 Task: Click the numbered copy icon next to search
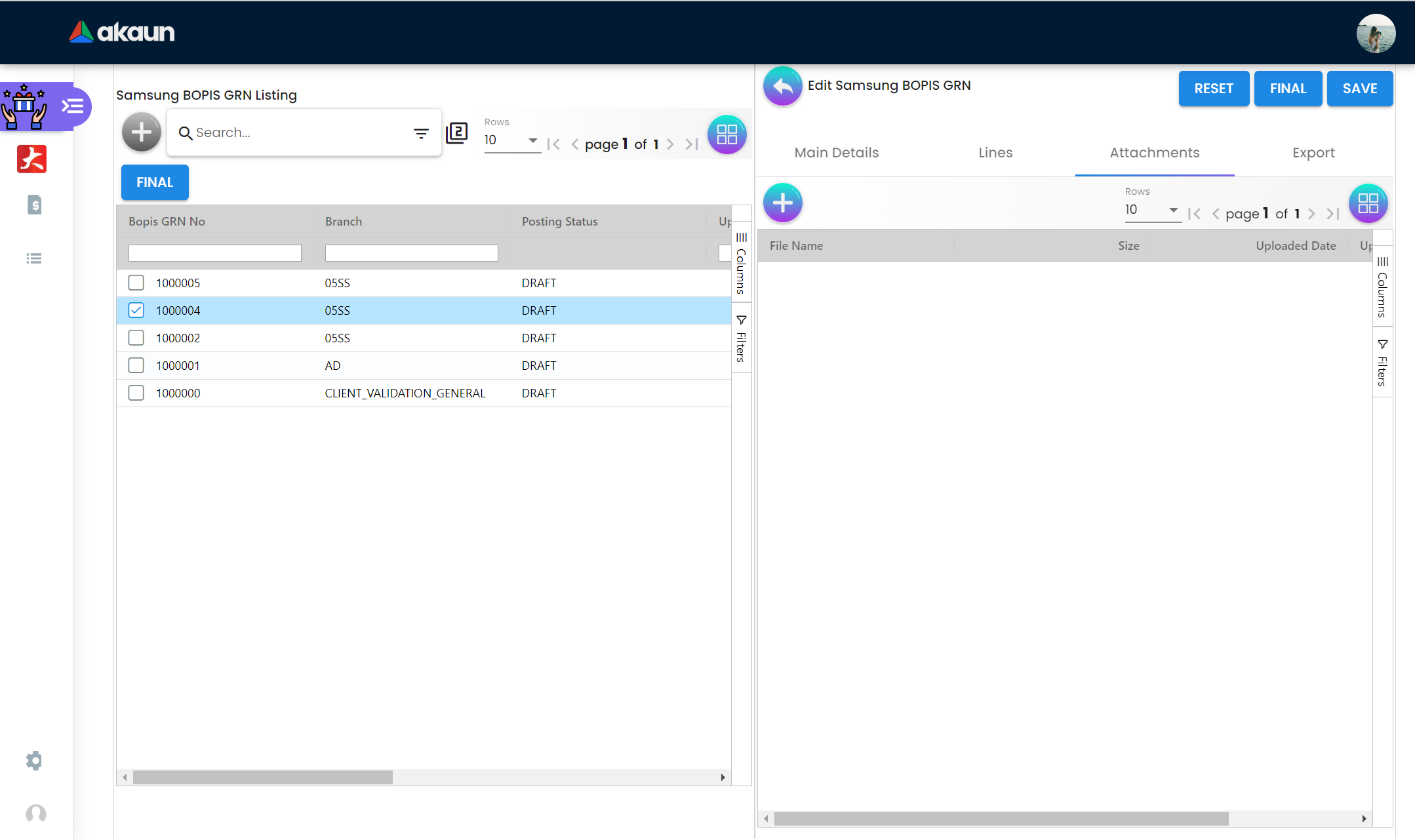pyautogui.click(x=456, y=133)
